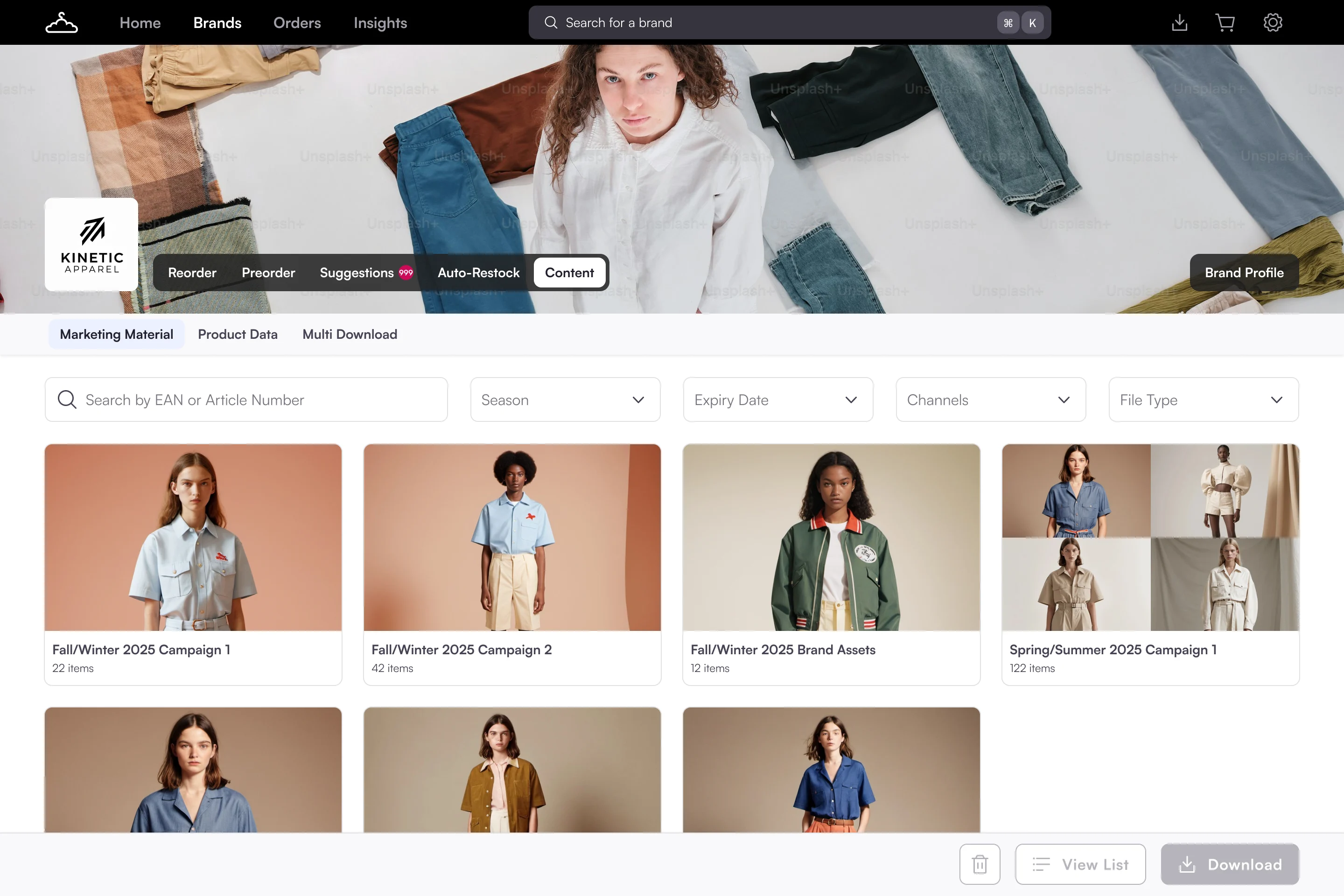Expand the Season dropdown
The height and width of the screenshot is (896, 1344).
pyautogui.click(x=565, y=399)
